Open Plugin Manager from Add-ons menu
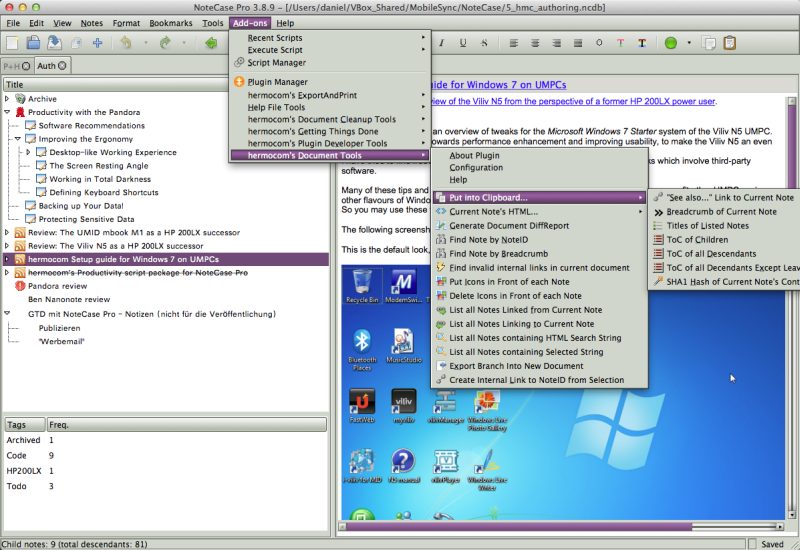The height and width of the screenshot is (550, 800). tap(330, 82)
